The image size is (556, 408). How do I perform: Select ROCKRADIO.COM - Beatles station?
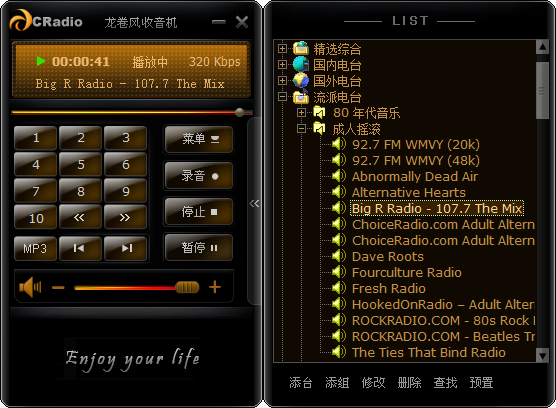click(443, 336)
